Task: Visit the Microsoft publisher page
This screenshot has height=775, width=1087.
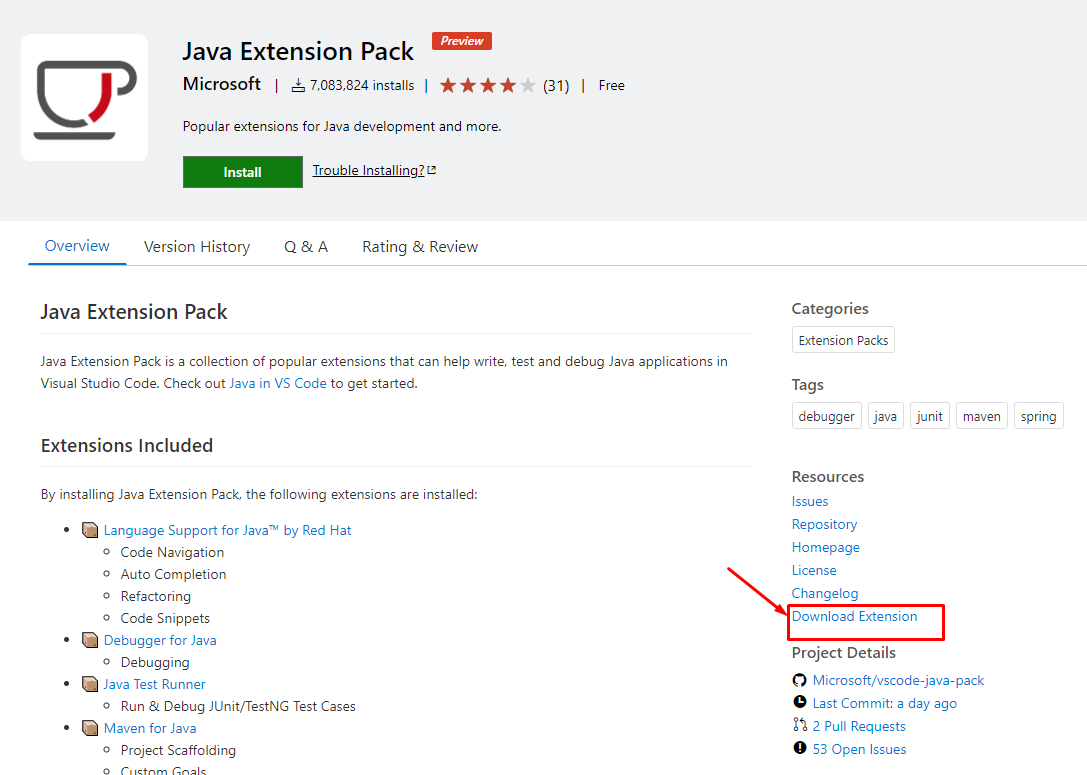Action: [222, 84]
